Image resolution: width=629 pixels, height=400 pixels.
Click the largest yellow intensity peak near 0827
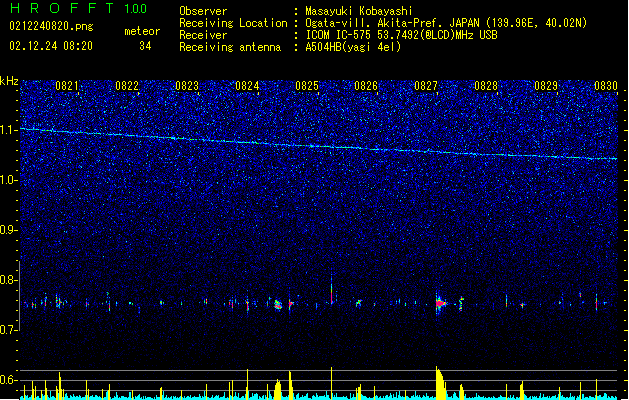coord(440,382)
